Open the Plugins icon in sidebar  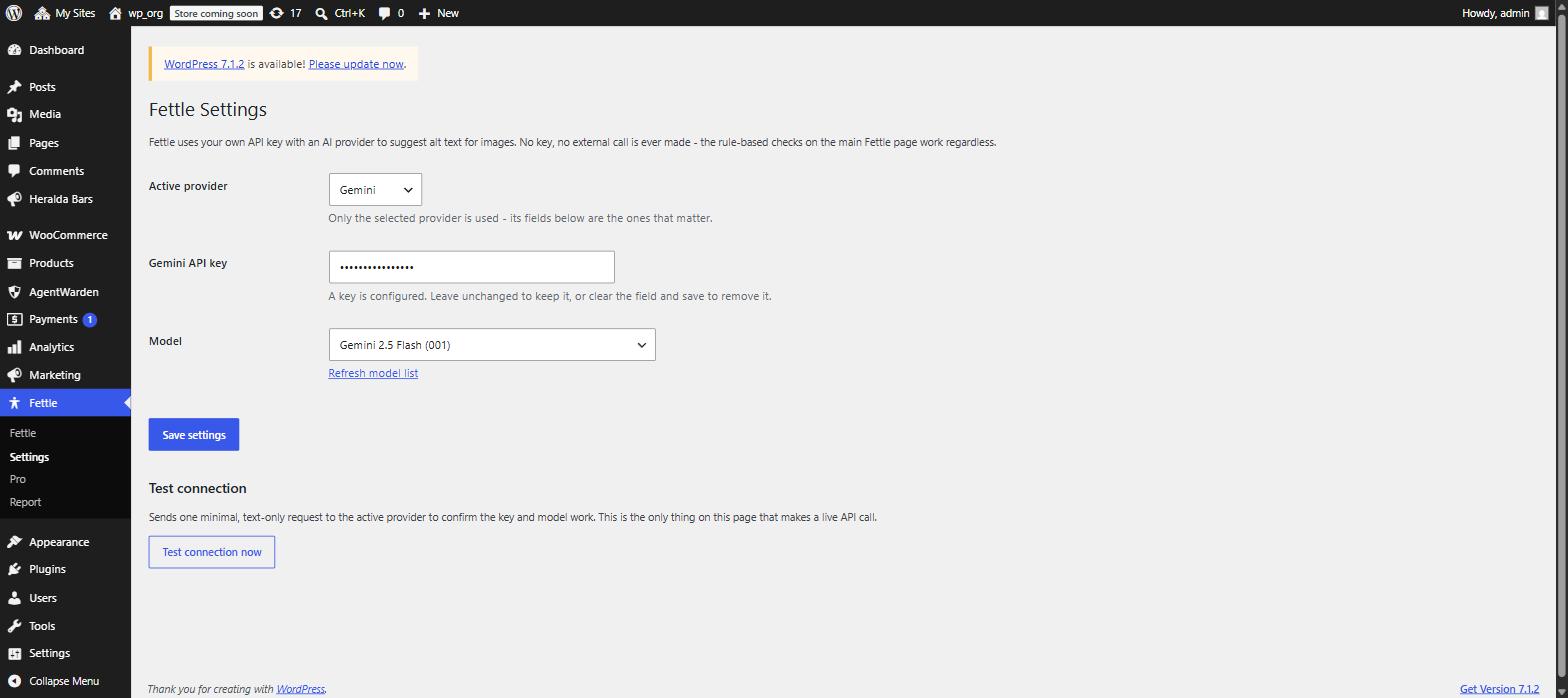point(14,569)
